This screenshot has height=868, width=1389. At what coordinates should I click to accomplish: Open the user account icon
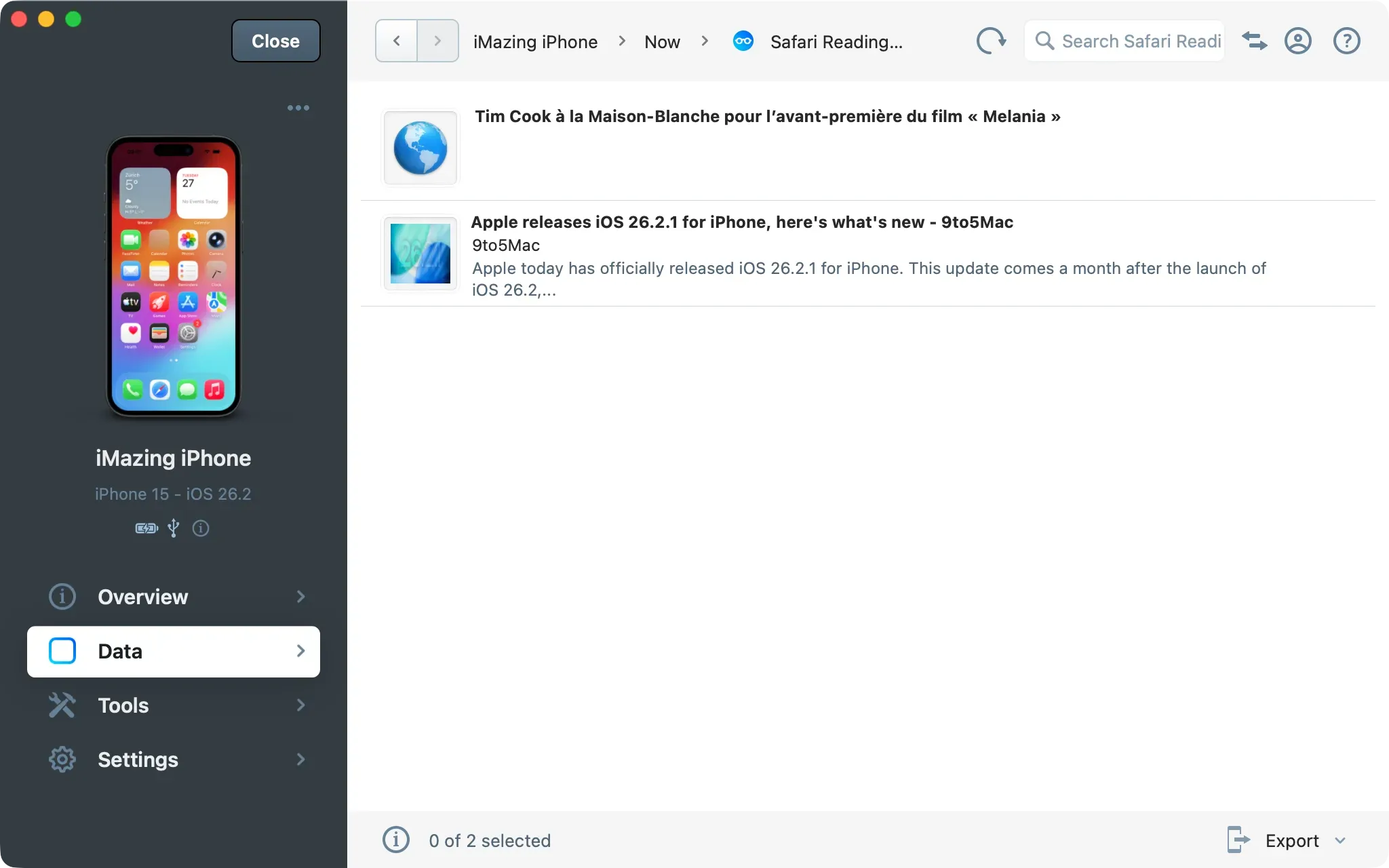pyautogui.click(x=1297, y=41)
